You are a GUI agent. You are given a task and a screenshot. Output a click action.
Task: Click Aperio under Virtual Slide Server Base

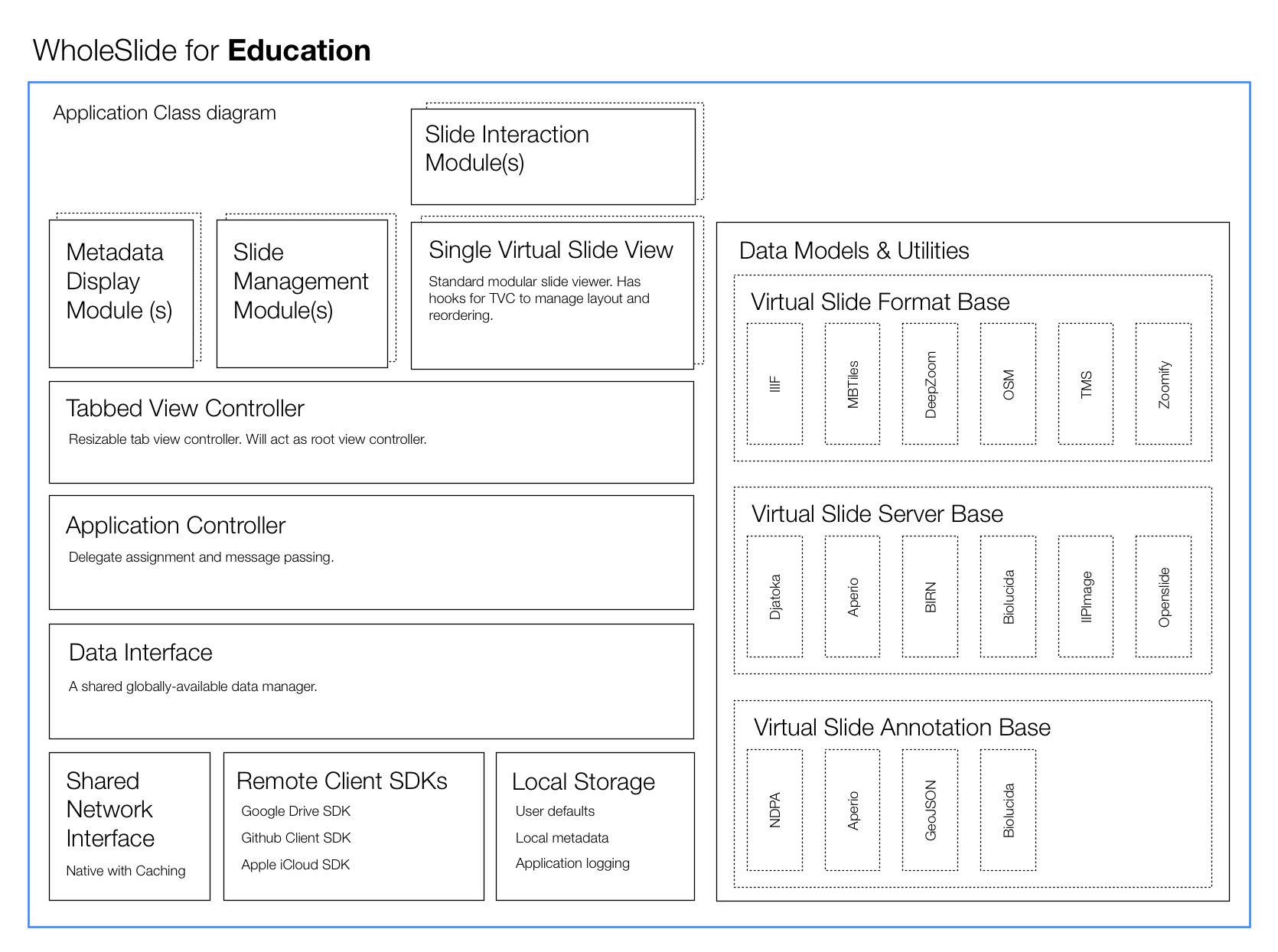click(853, 596)
